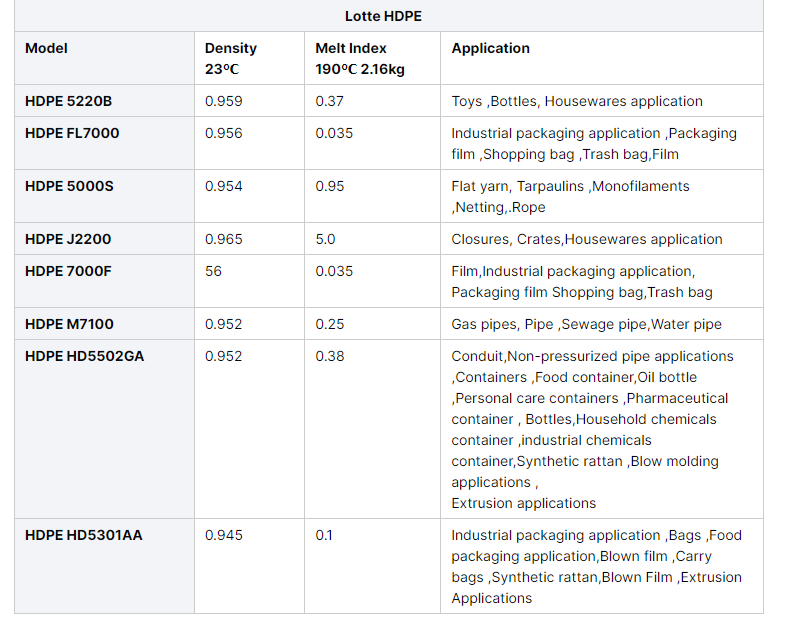Select the HDPE M7100 model cell

tap(70, 324)
